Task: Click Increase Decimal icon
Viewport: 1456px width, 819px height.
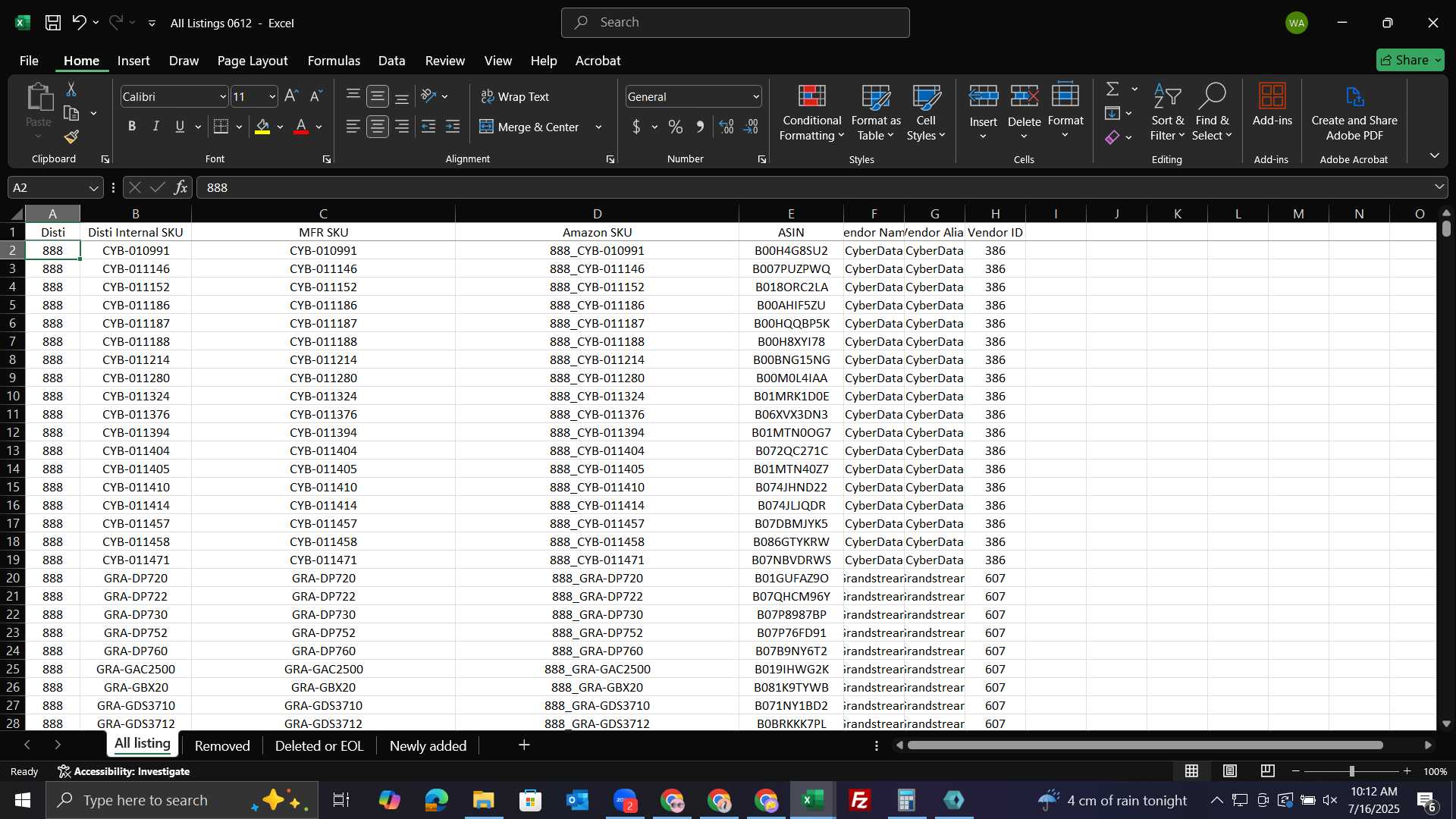Action: (726, 127)
